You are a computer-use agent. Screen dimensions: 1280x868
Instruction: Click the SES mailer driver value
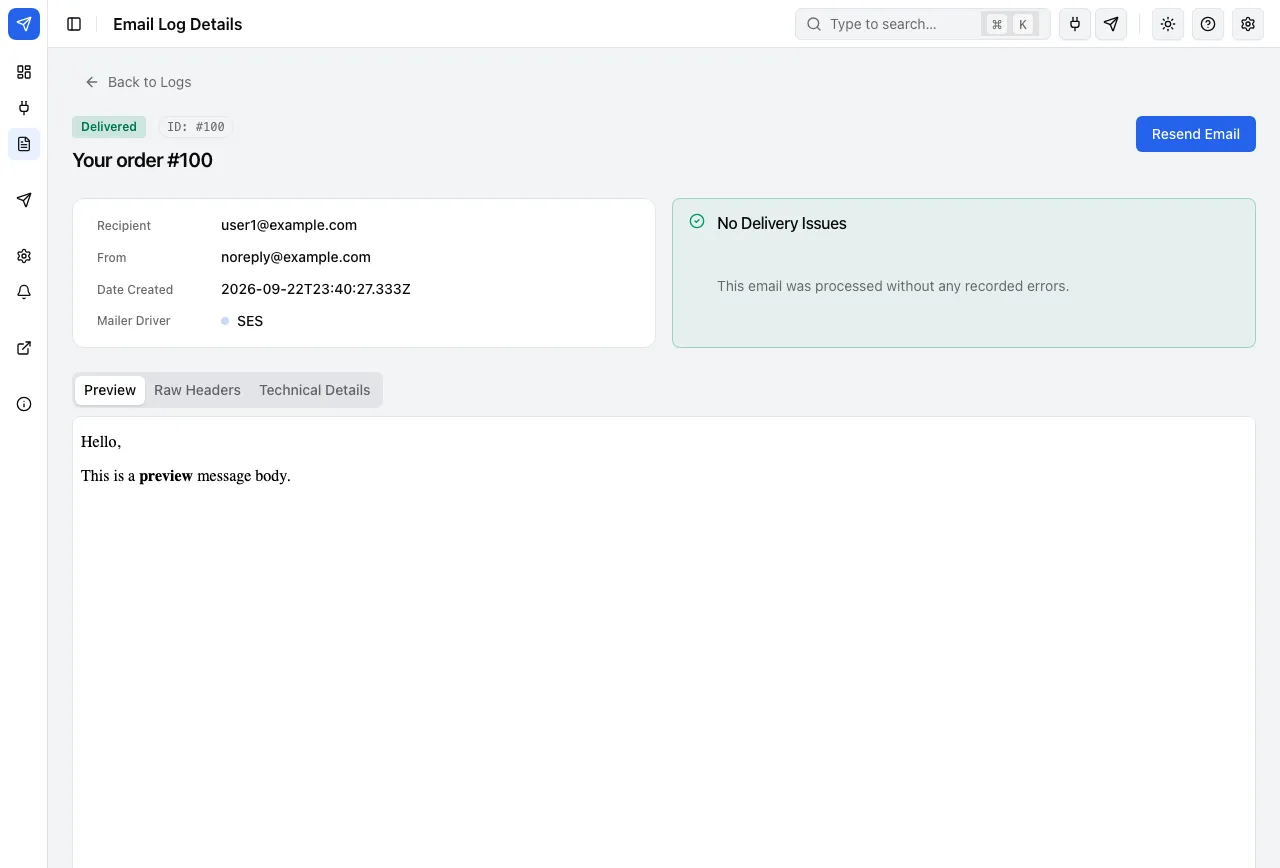[x=250, y=321]
